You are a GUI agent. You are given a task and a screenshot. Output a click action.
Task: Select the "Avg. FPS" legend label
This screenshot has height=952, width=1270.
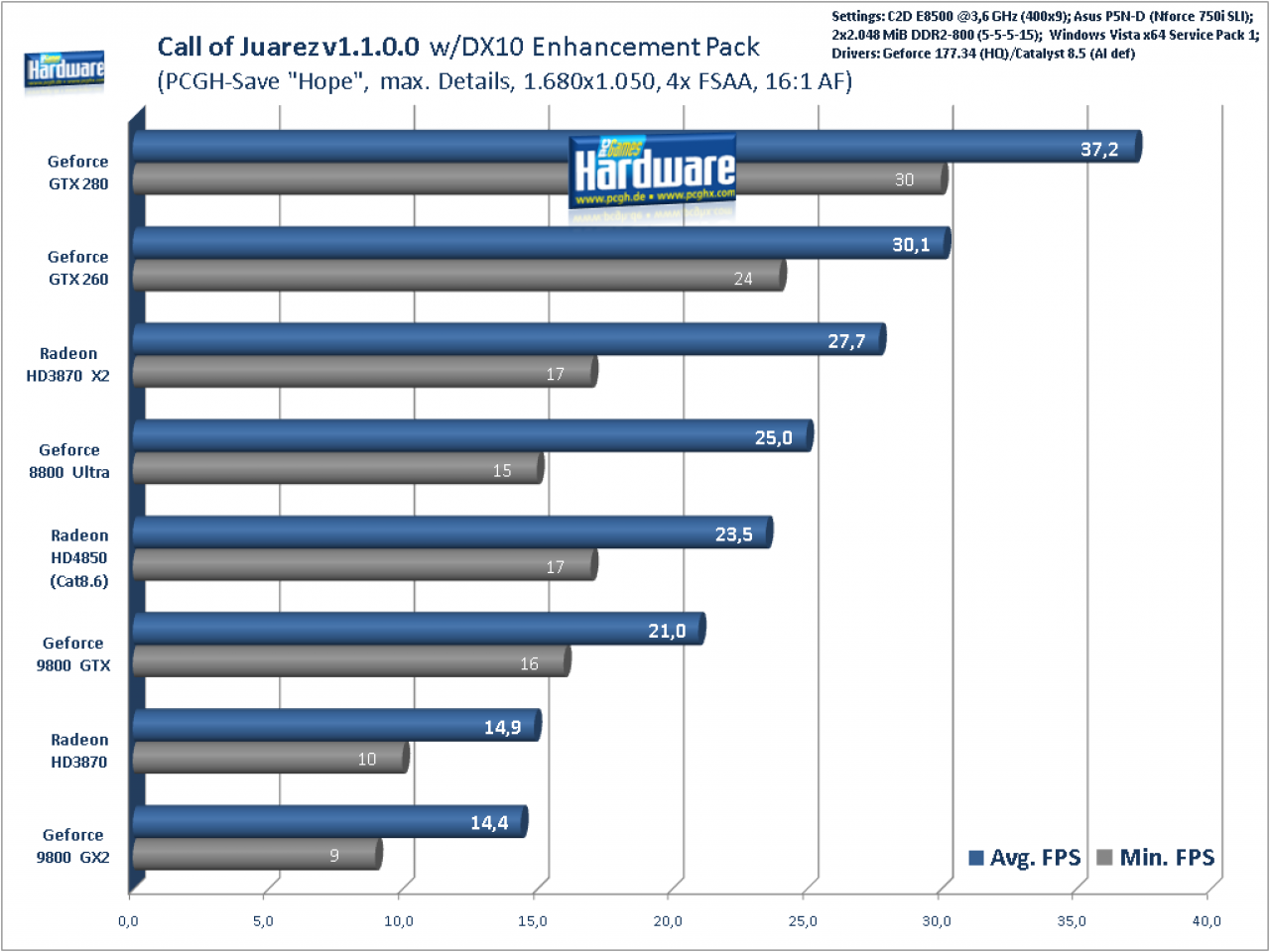[1035, 858]
